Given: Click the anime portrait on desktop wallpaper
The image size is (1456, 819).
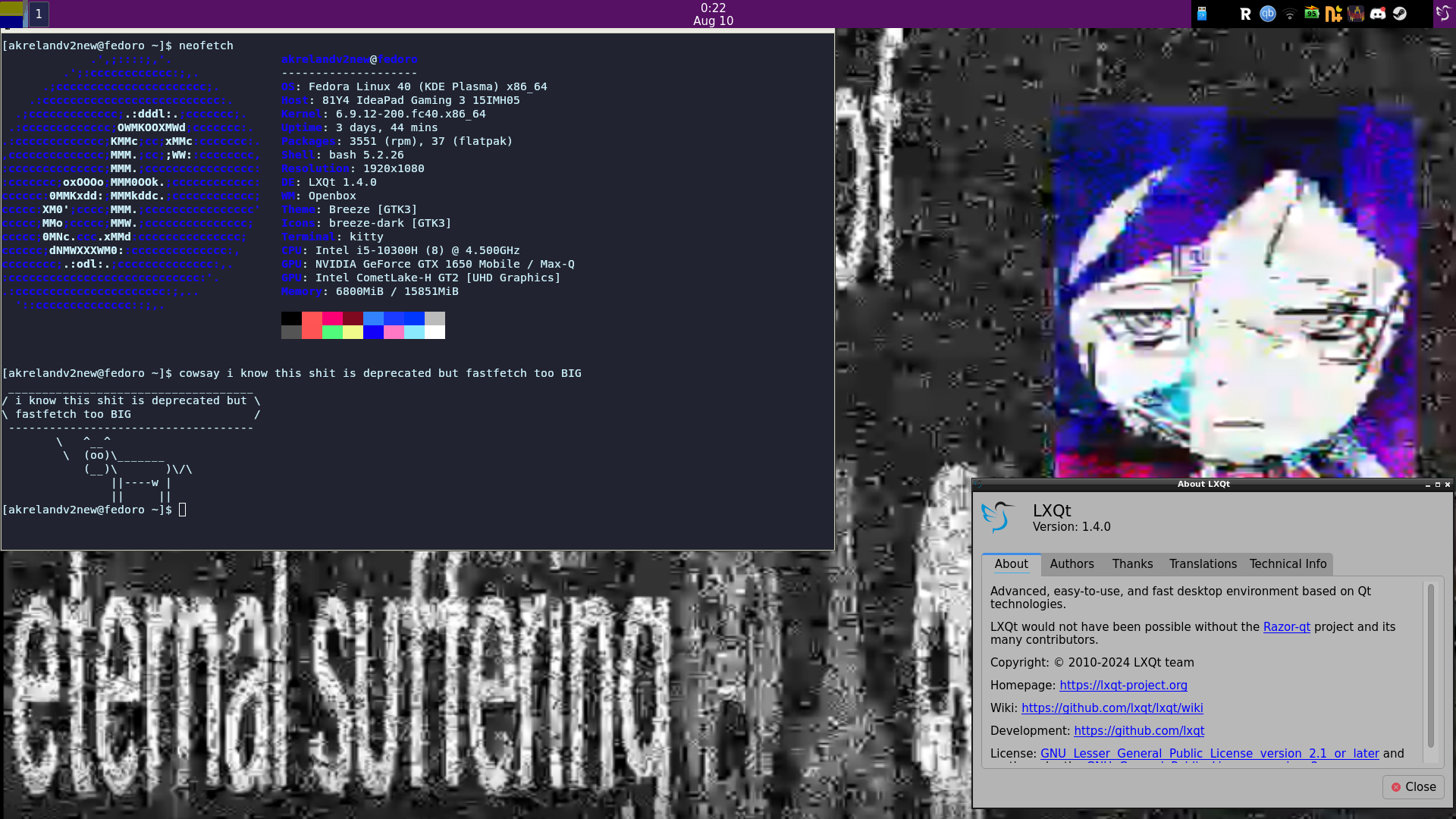Looking at the screenshot, I should [1235, 292].
